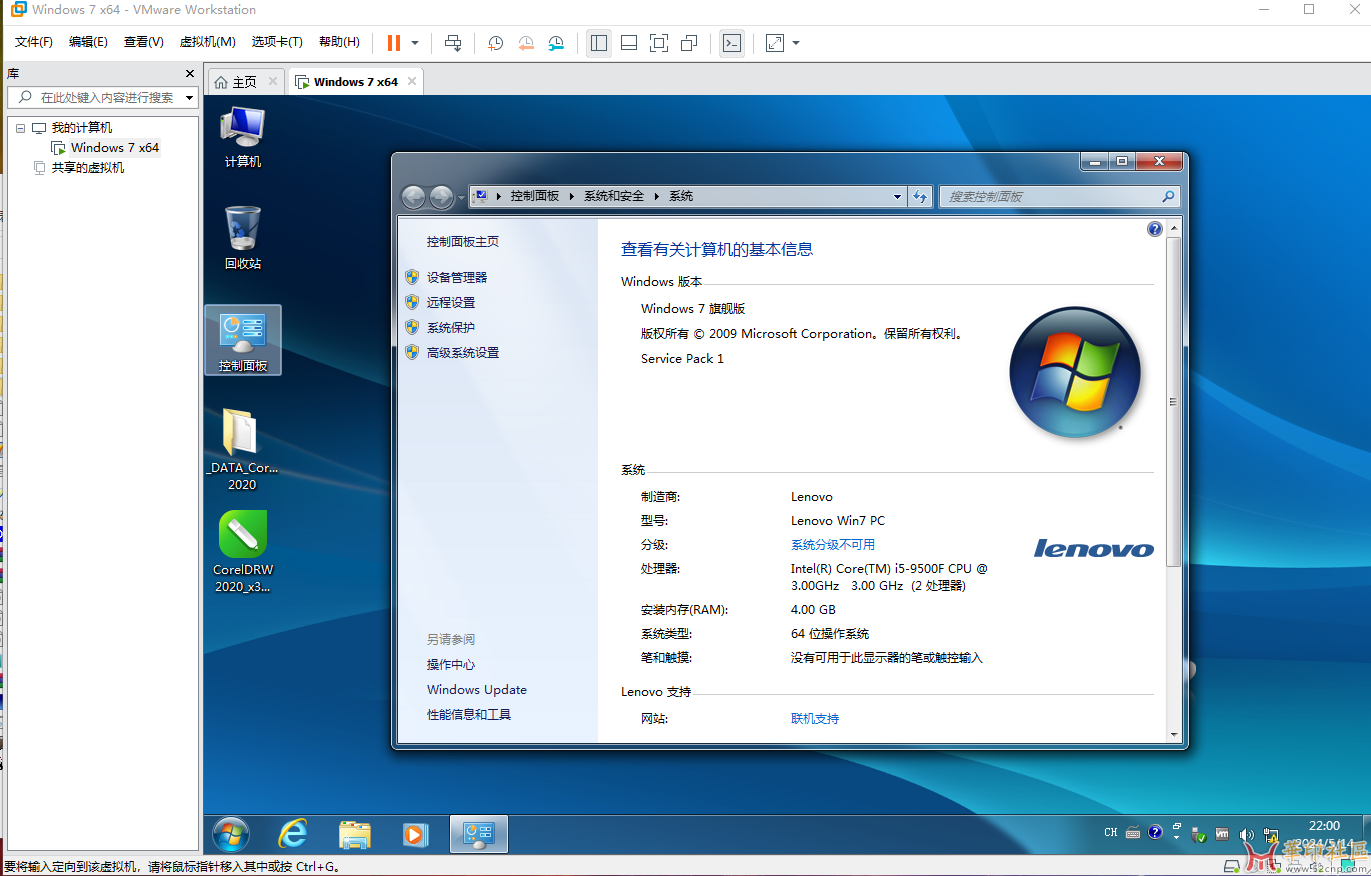Viewport: 1371px width, 876px height.
Task: Click the 设备管理器 link
Action: (457, 277)
